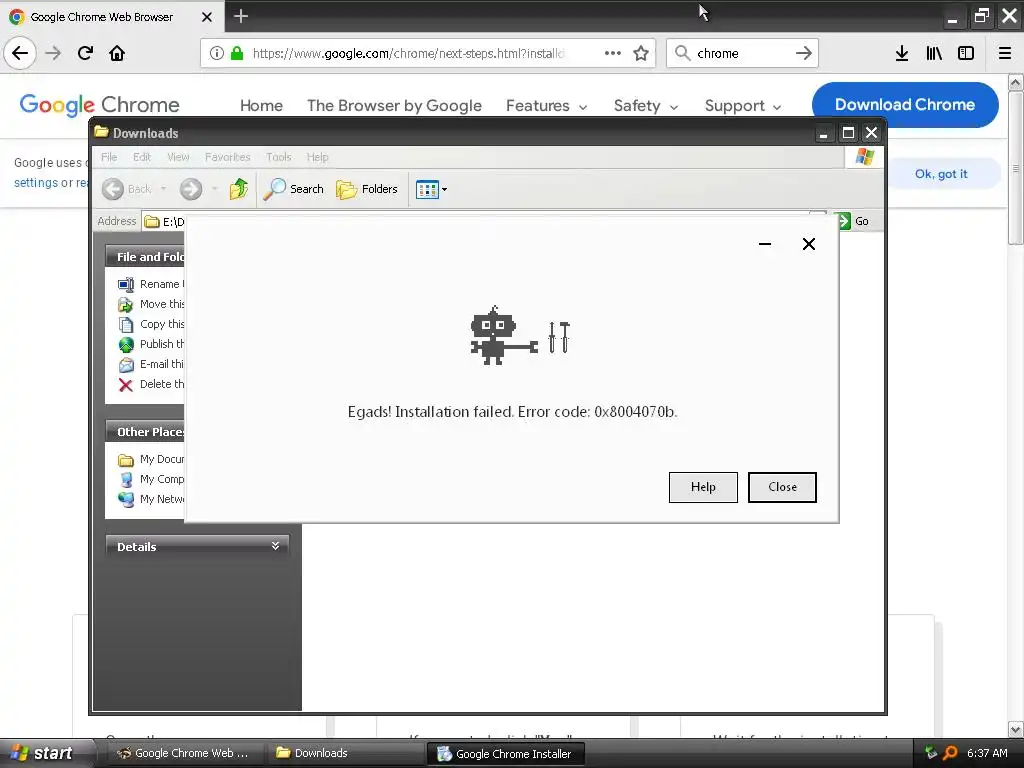Click the search go arrow

804,53
